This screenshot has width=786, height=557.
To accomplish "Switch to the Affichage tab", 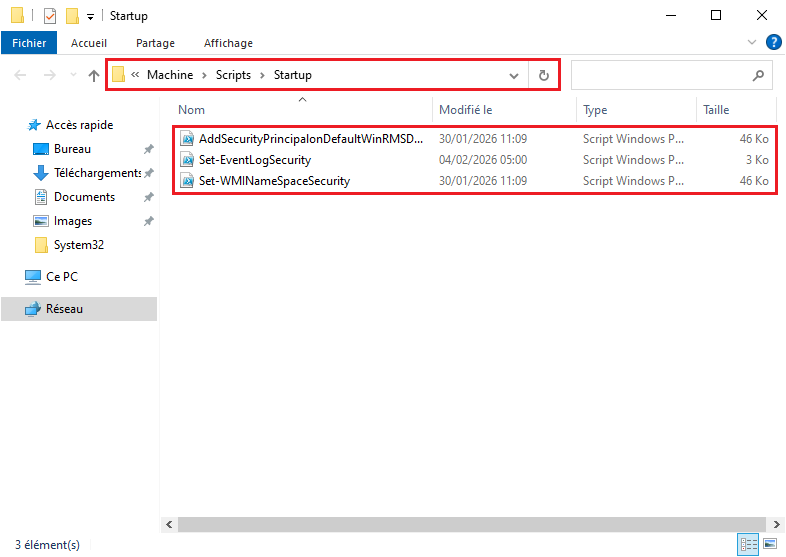I will click(x=228, y=43).
